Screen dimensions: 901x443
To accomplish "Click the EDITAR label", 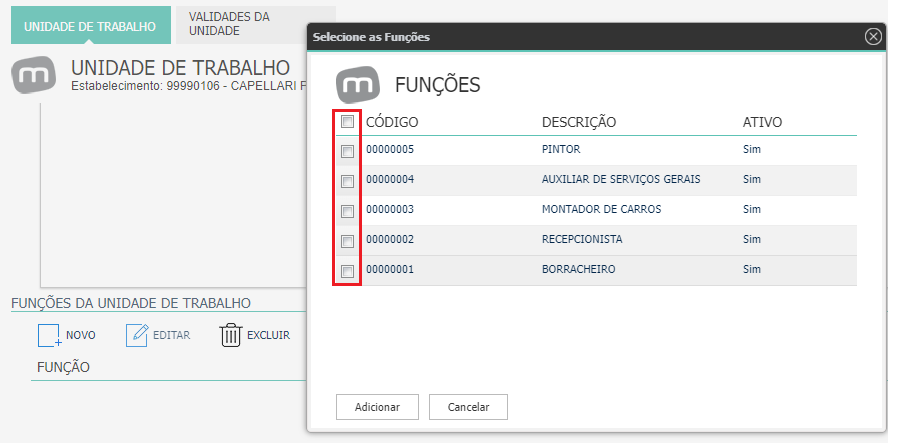I will coord(171,336).
